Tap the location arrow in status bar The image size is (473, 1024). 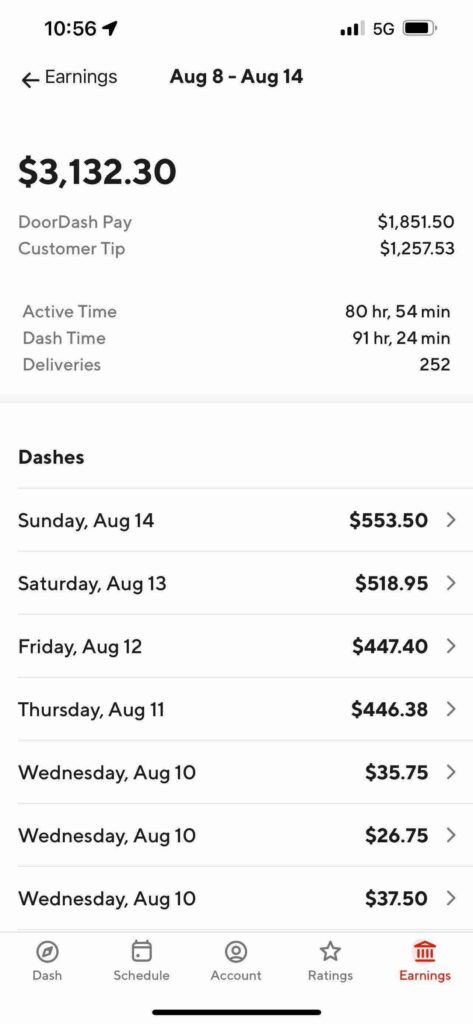coord(110,28)
